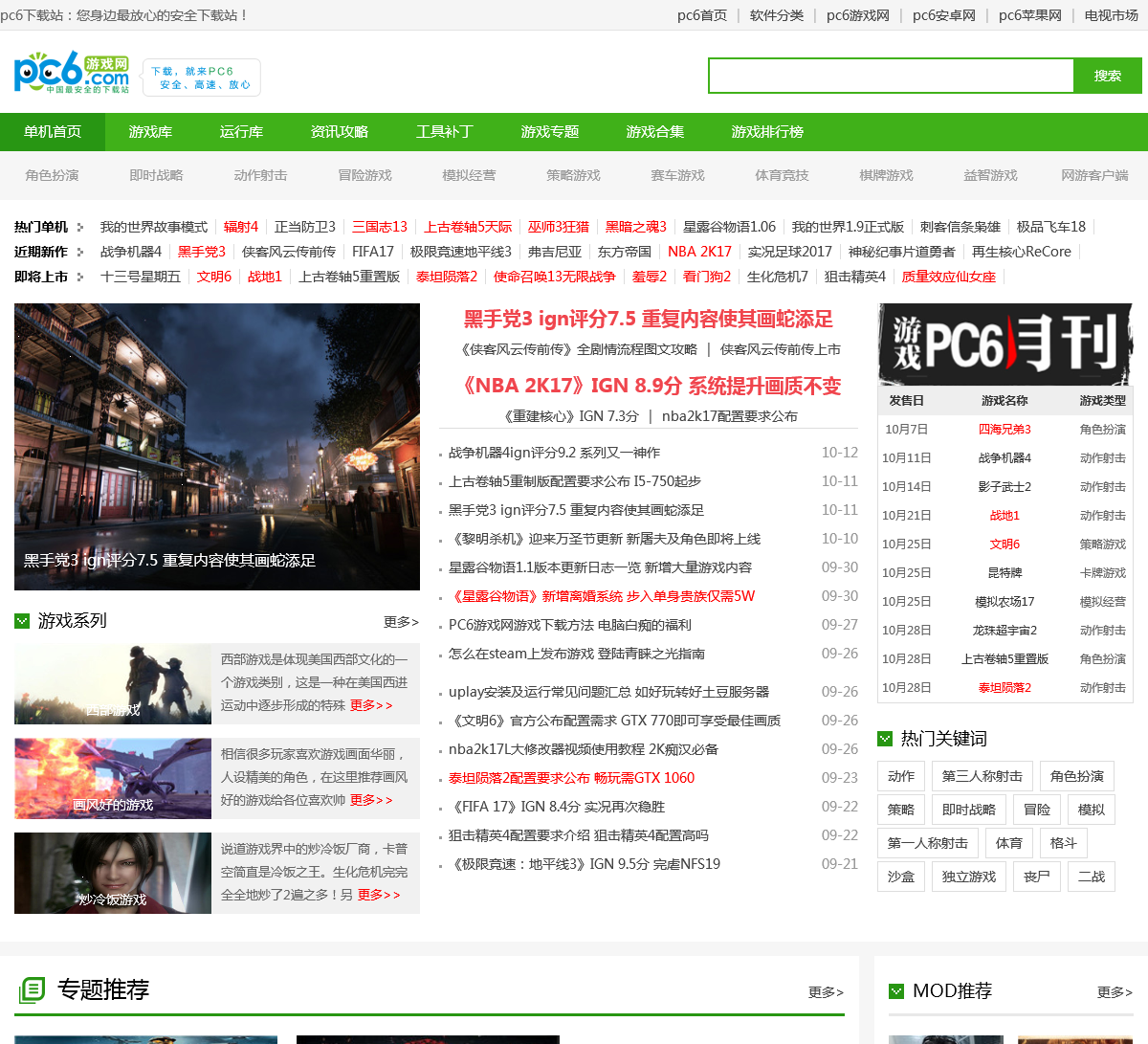Open the 游戏合集 nav tab
The image size is (1148, 1044).
(655, 132)
